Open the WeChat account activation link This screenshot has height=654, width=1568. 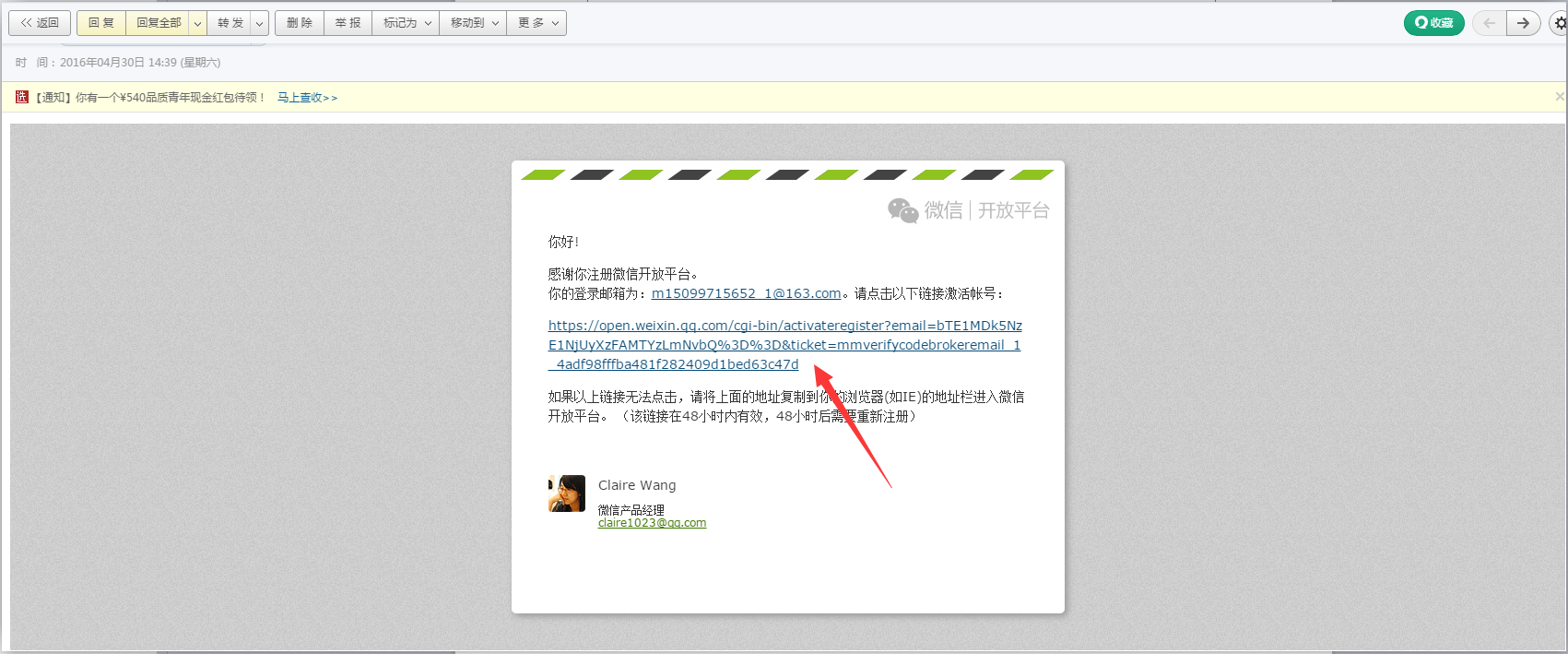[x=784, y=345]
